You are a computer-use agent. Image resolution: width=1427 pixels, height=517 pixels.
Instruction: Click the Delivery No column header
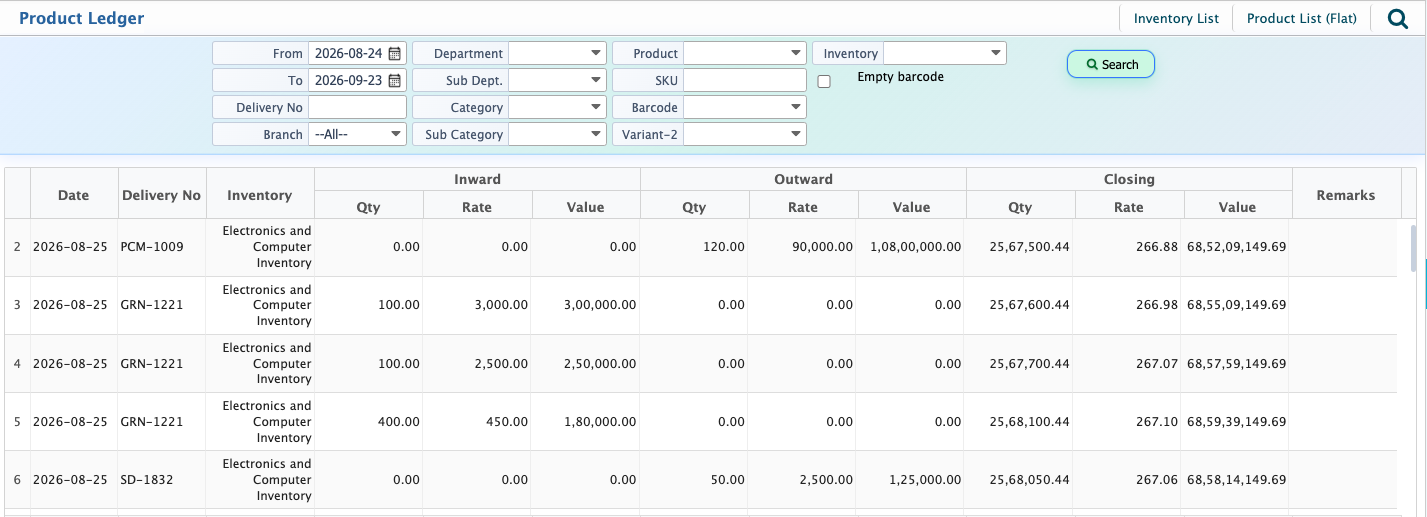point(162,193)
